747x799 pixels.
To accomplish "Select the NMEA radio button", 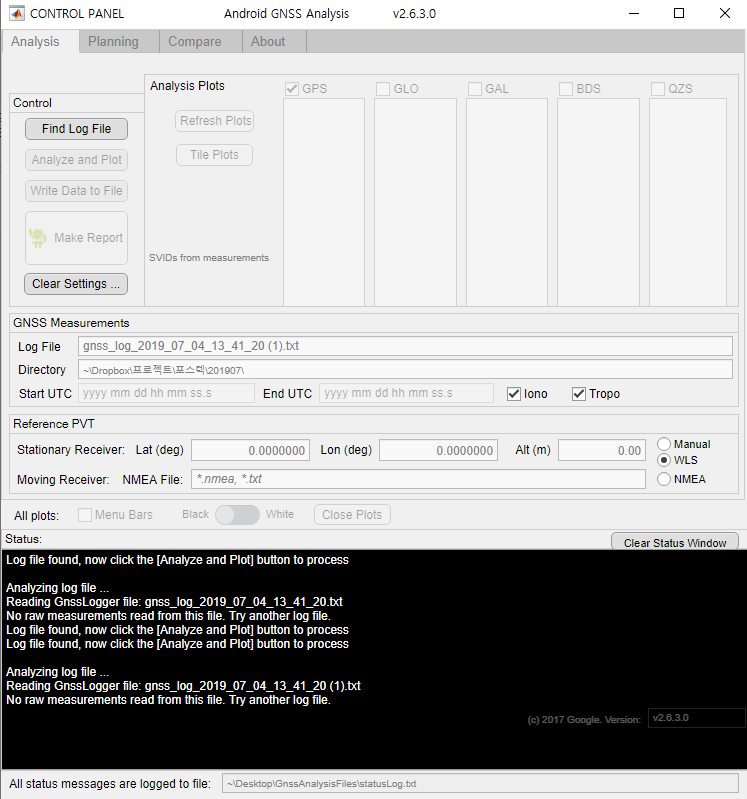I will pos(664,479).
